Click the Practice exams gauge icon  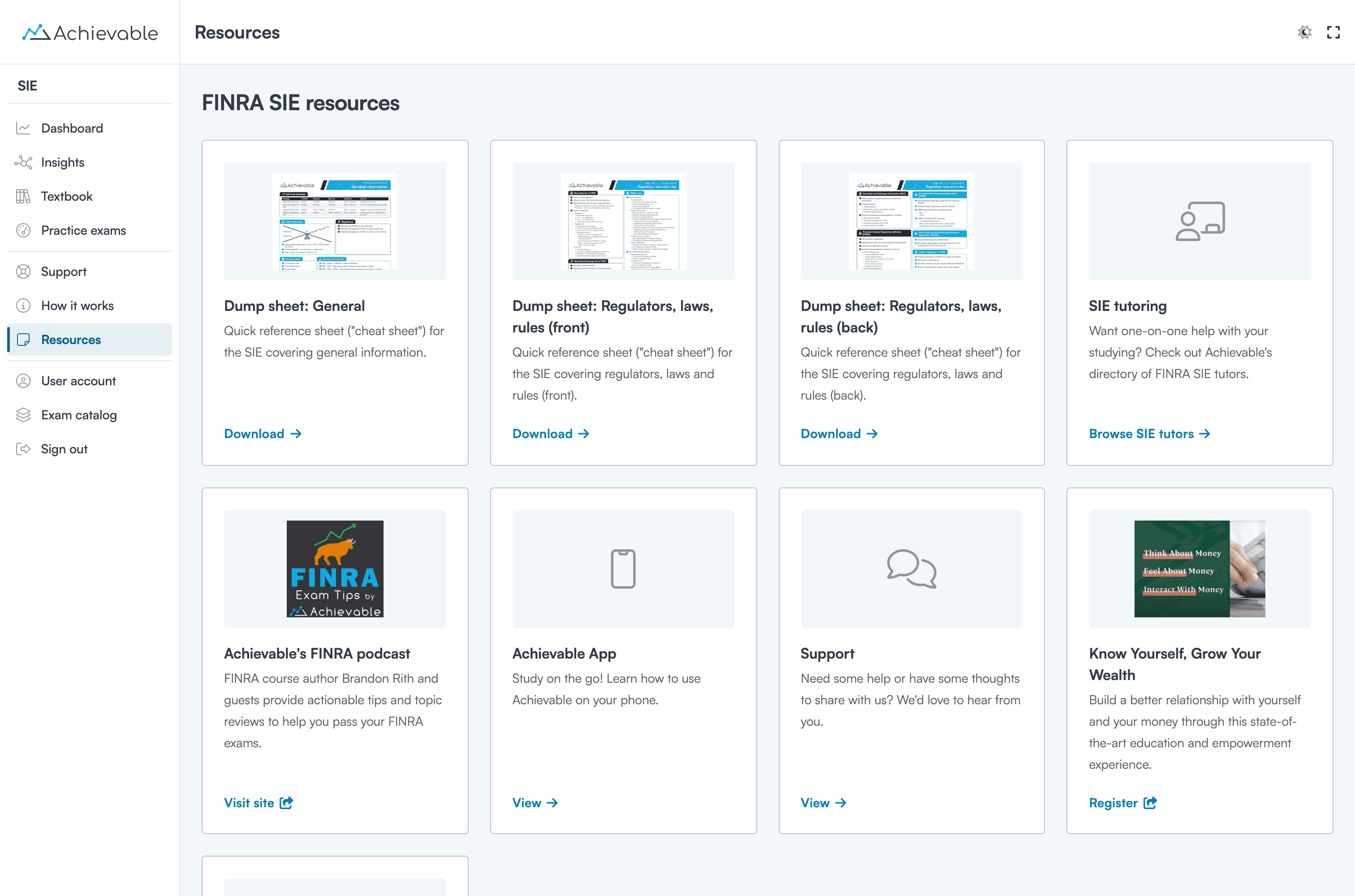[23, 230]
